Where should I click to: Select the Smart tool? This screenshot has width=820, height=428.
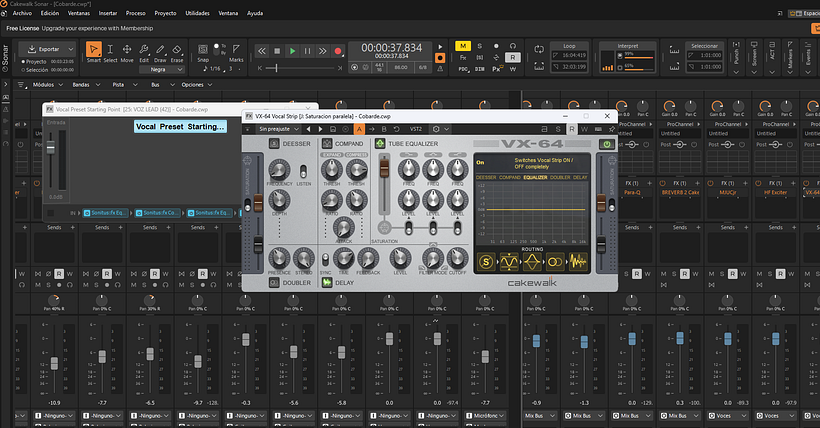93,50
